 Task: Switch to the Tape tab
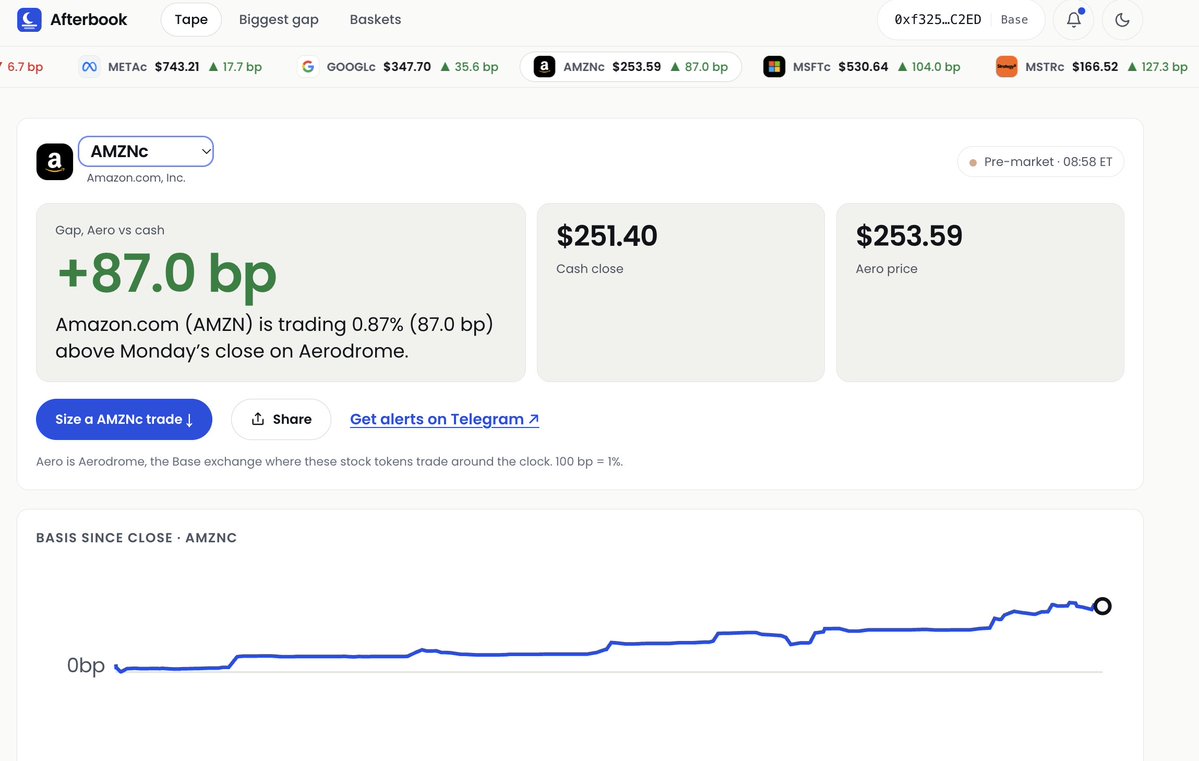pyautogui.click(x=191, y=20)
